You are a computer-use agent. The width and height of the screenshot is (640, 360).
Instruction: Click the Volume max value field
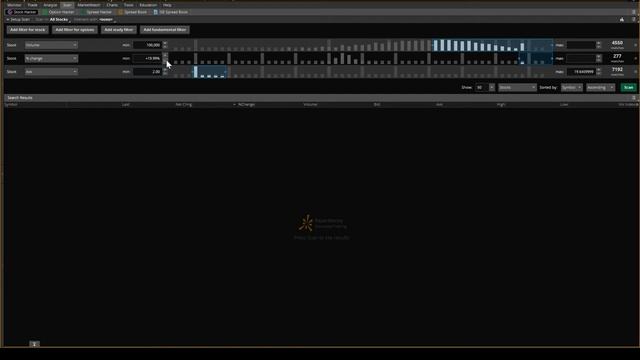point(581,45)
